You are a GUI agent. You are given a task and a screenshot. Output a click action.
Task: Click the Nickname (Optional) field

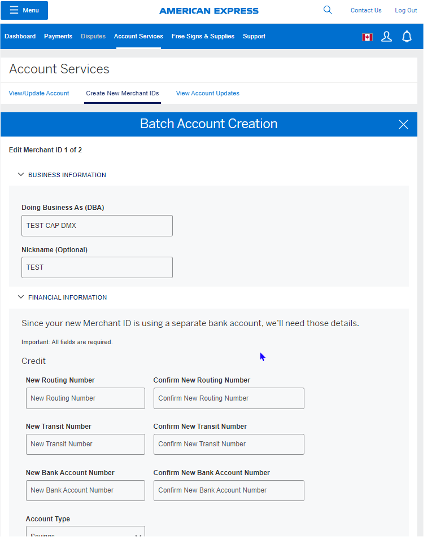97,267
